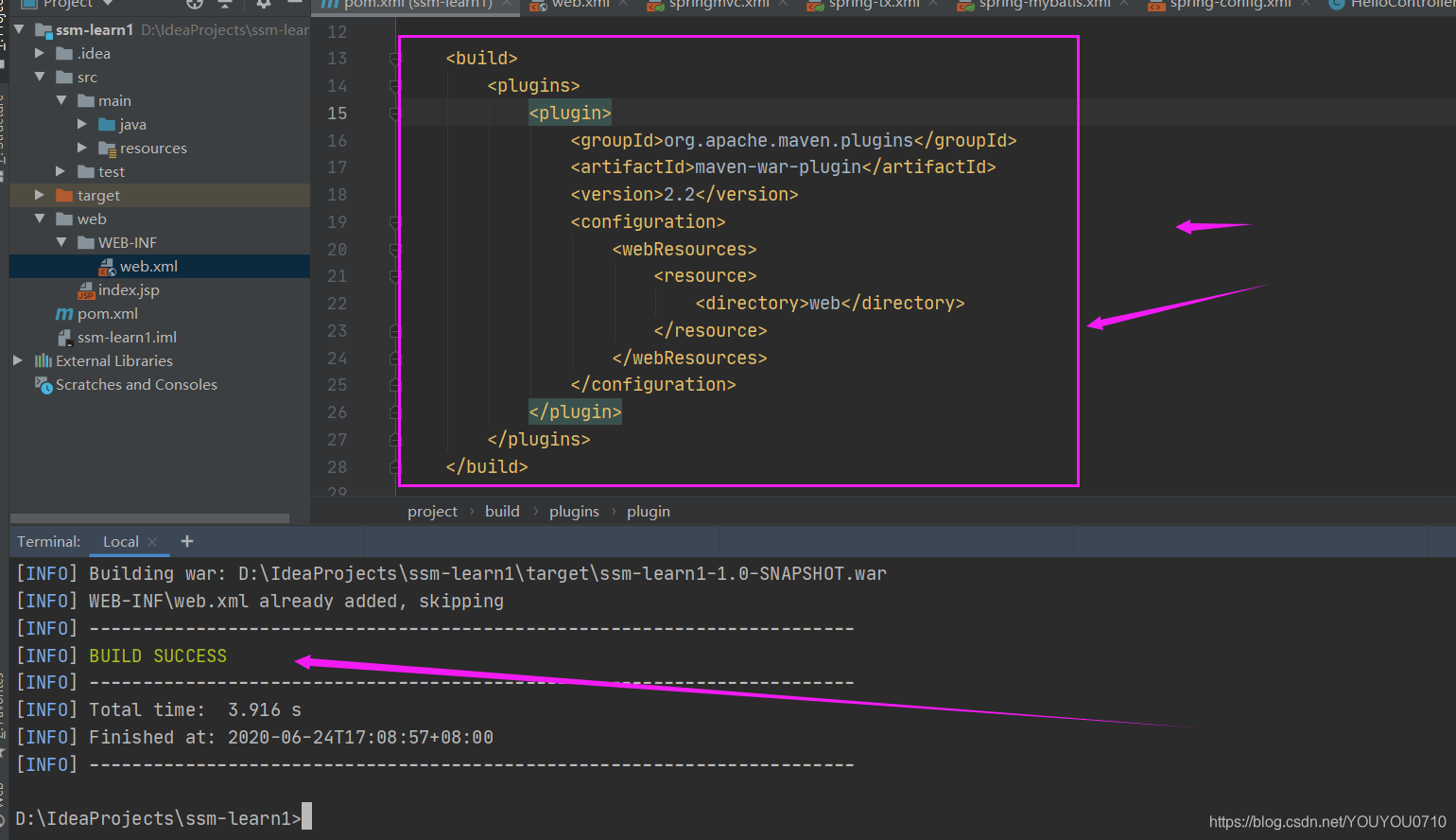1456x840 pixels.
Task: Click the resources folder icon
Action: tap(107, 149)
